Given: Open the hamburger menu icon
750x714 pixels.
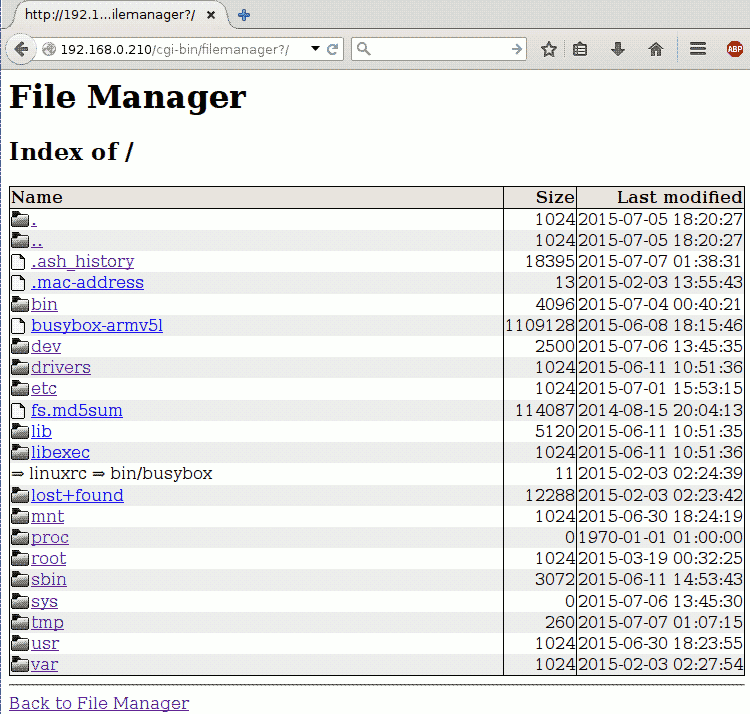Looking at the screenshot, I should point(697,48).
